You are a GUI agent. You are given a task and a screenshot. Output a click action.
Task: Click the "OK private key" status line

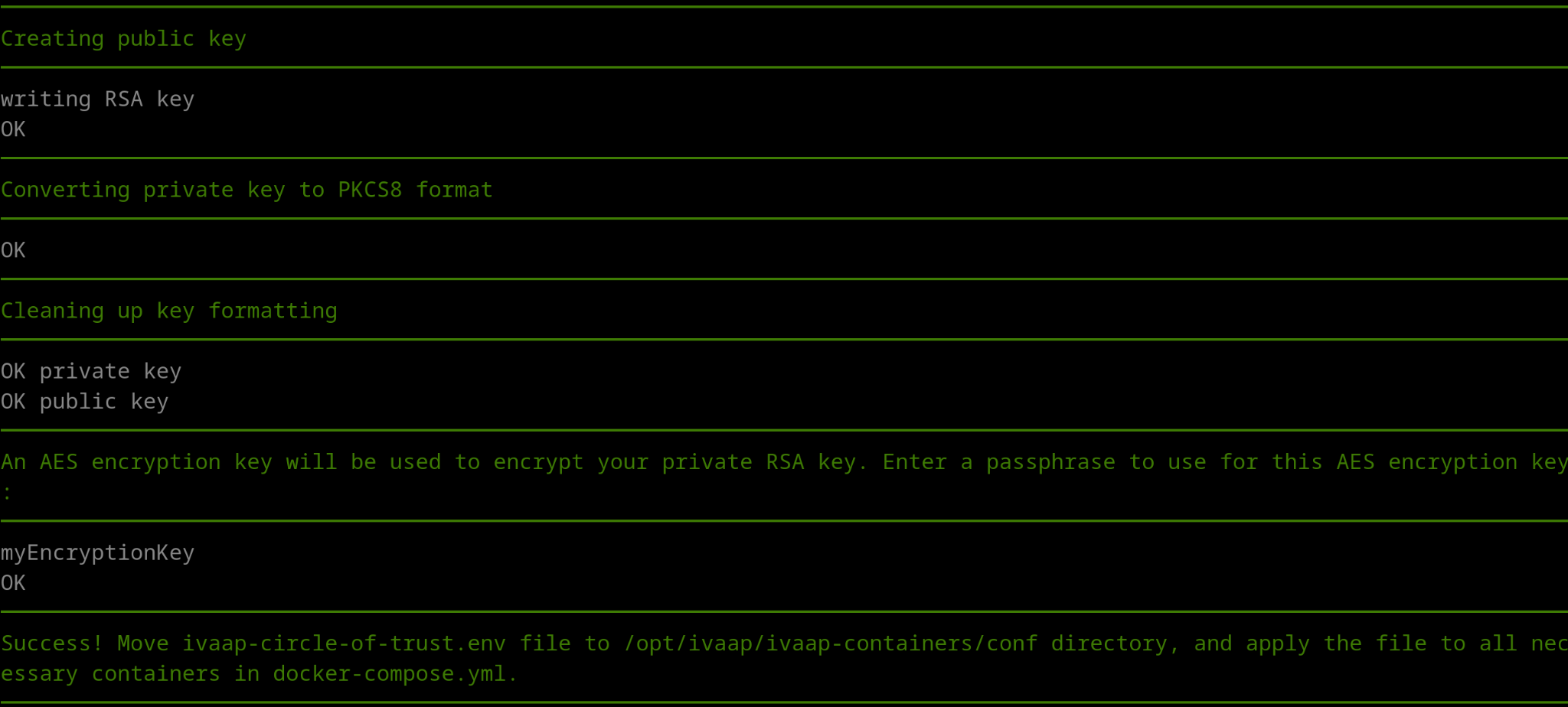(91, 371)
